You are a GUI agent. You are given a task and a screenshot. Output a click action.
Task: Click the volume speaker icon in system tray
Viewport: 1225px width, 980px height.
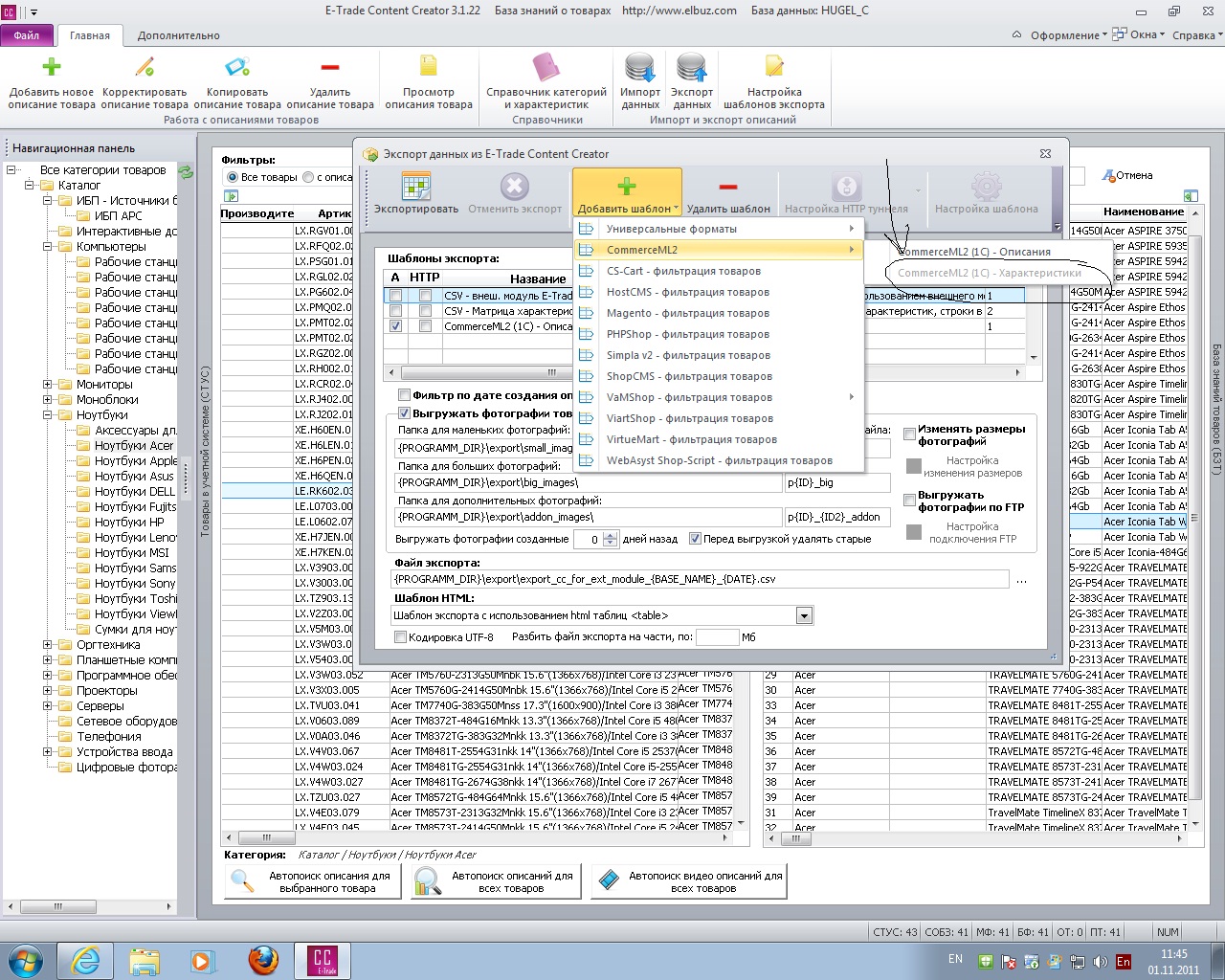click(1100, 961)
